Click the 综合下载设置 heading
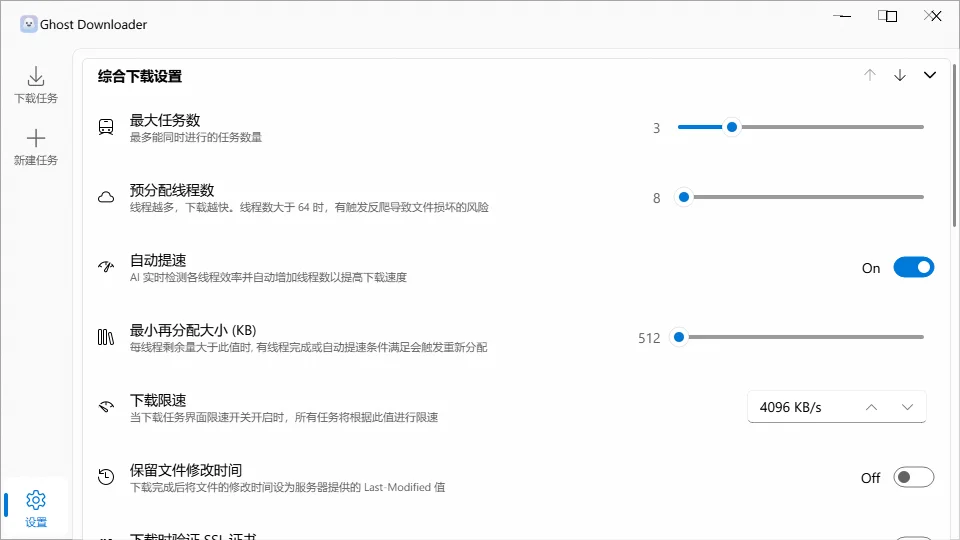This screenshot has height=540, width=960. pos(140,77)
